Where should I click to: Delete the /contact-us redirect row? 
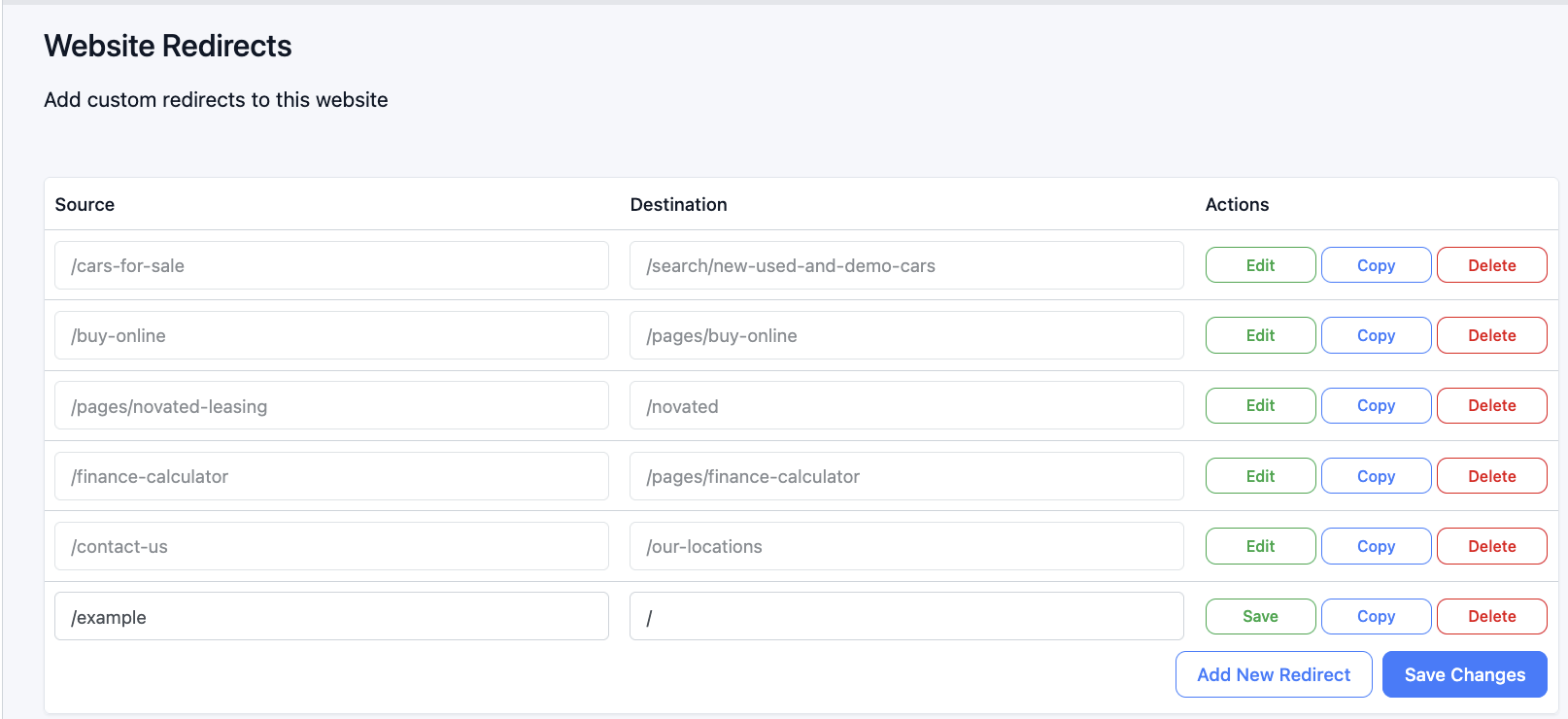pyautogui.click(x=1491, y=546)
